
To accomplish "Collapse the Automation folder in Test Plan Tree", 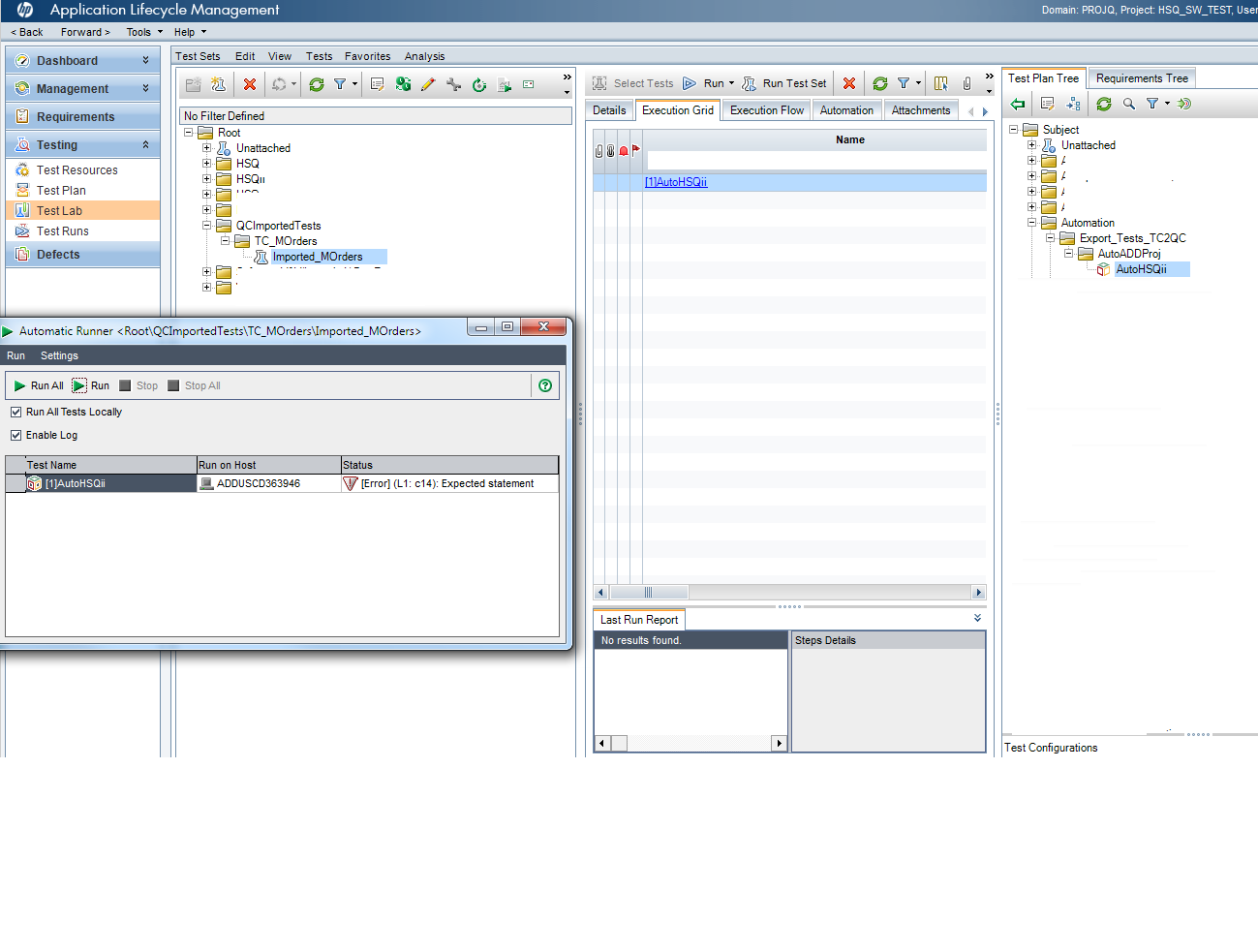I will coord(1031,223).
